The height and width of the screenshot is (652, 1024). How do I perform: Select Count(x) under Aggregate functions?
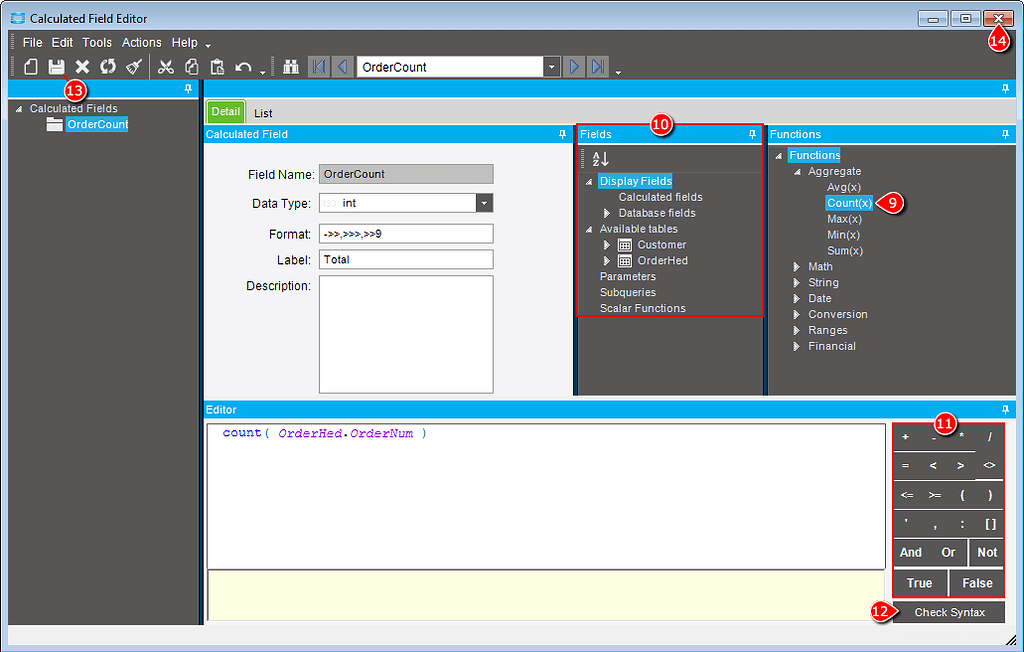[849, 202]
